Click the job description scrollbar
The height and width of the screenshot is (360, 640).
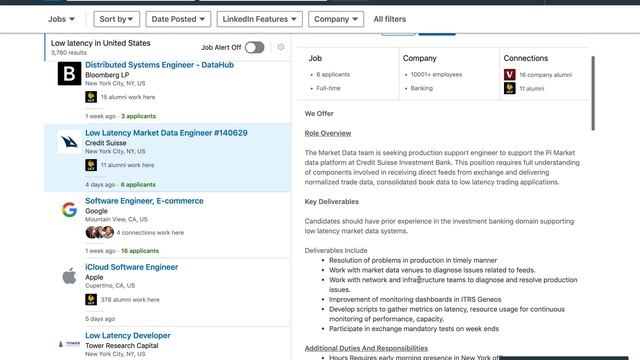tap(593, 93)
